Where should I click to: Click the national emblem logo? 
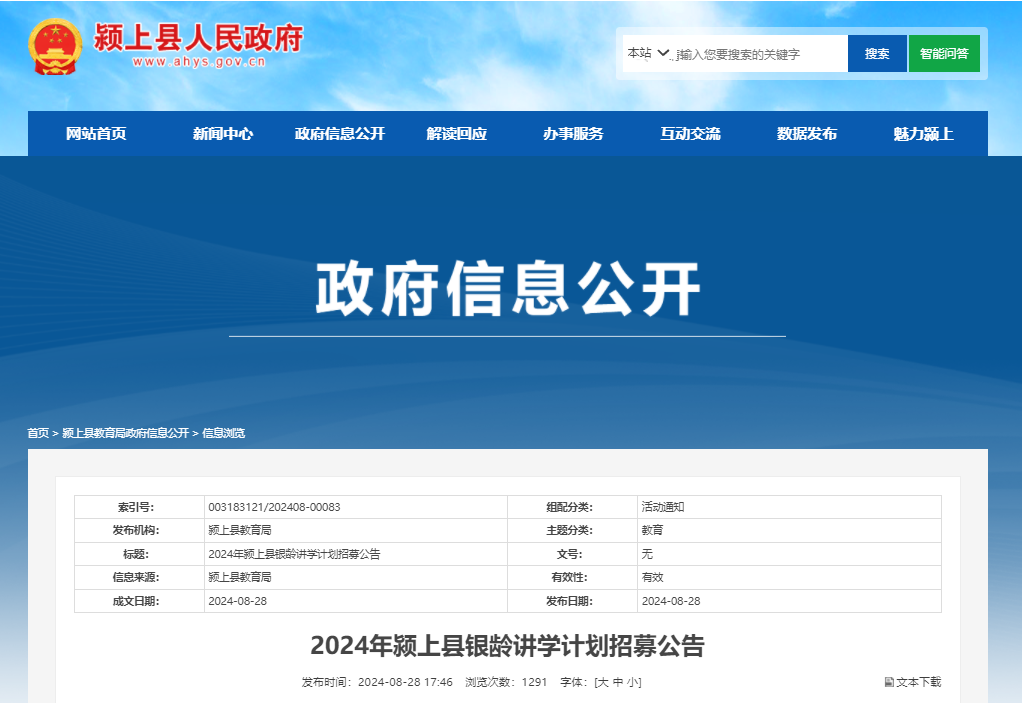(x=55, y=47)
